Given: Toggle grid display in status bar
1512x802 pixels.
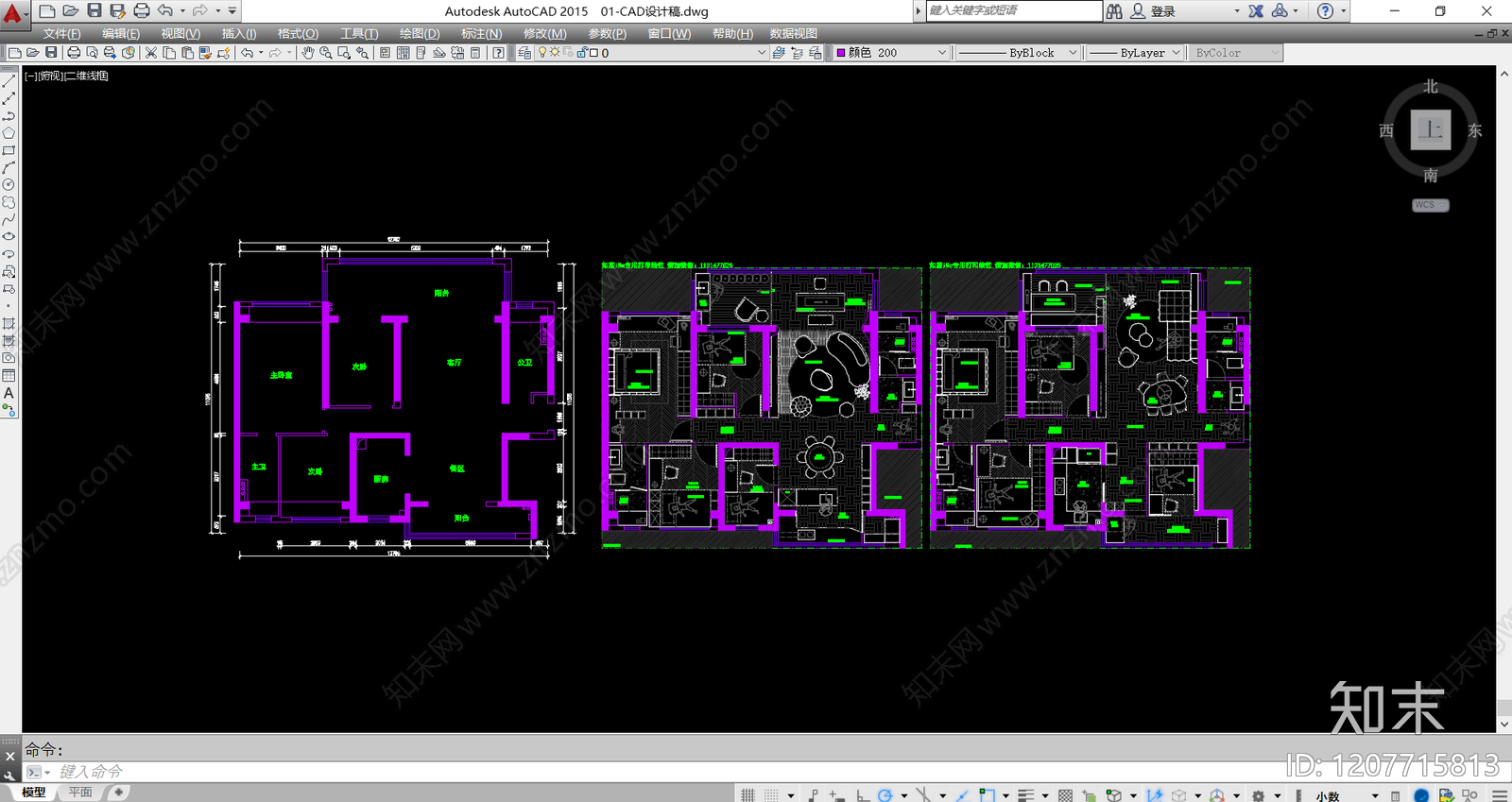Looking at the screenshot, I should tap(747, 794).
